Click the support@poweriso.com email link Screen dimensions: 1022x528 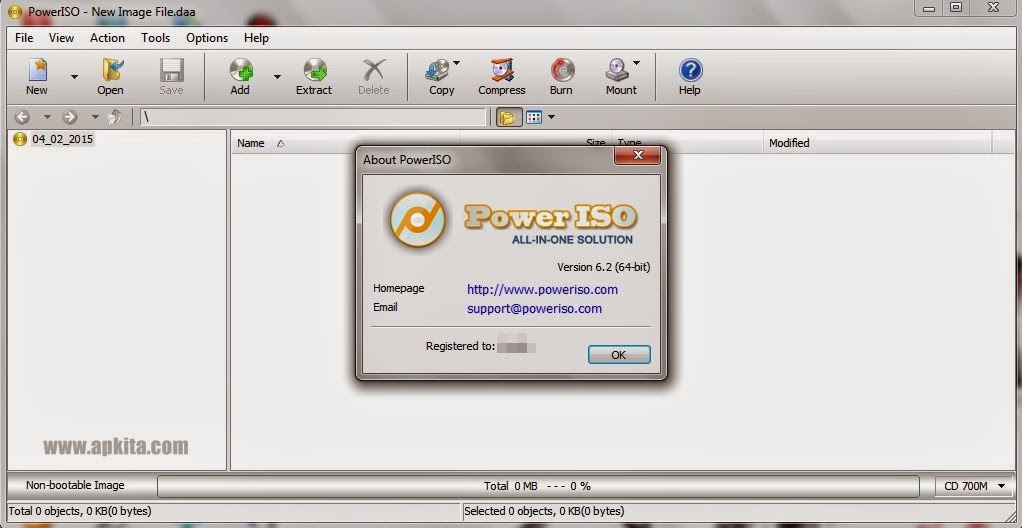534,308
